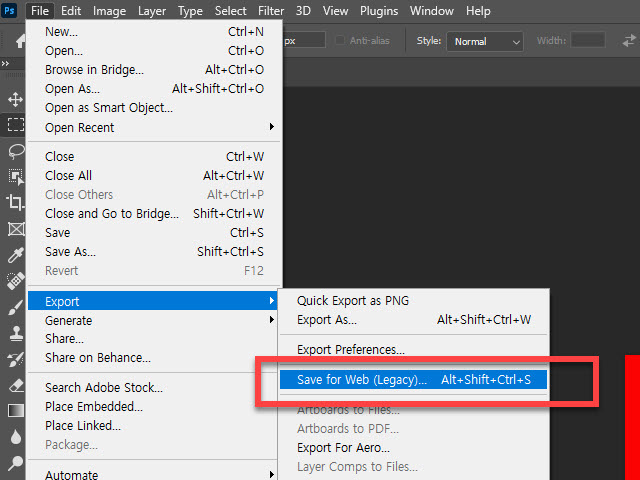Open the File menu
The height and width of the screenshot is (480, 640).
40,11
